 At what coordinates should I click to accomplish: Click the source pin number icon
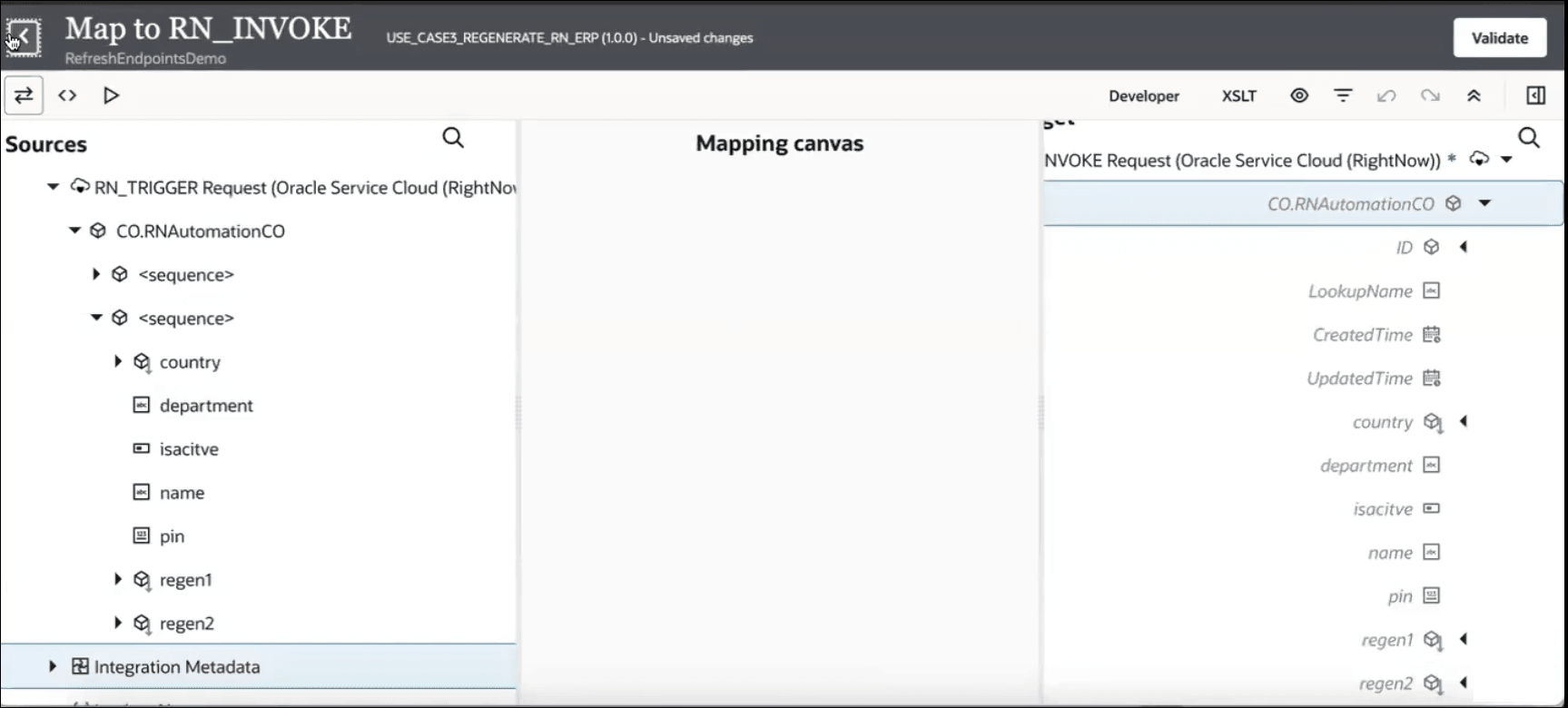[x=142, y=536]
